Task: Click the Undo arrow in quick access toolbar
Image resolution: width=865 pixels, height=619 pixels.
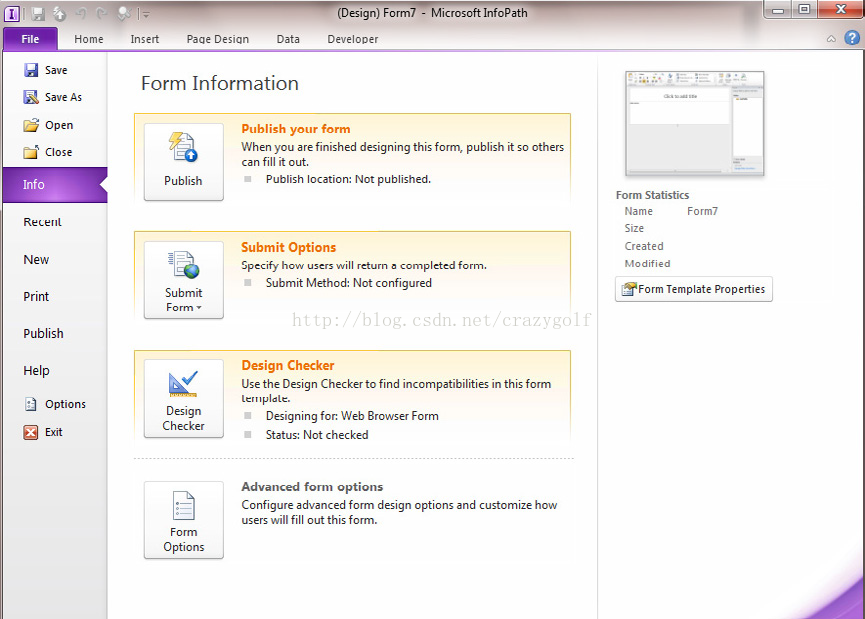Action: [x=81, y=13]
